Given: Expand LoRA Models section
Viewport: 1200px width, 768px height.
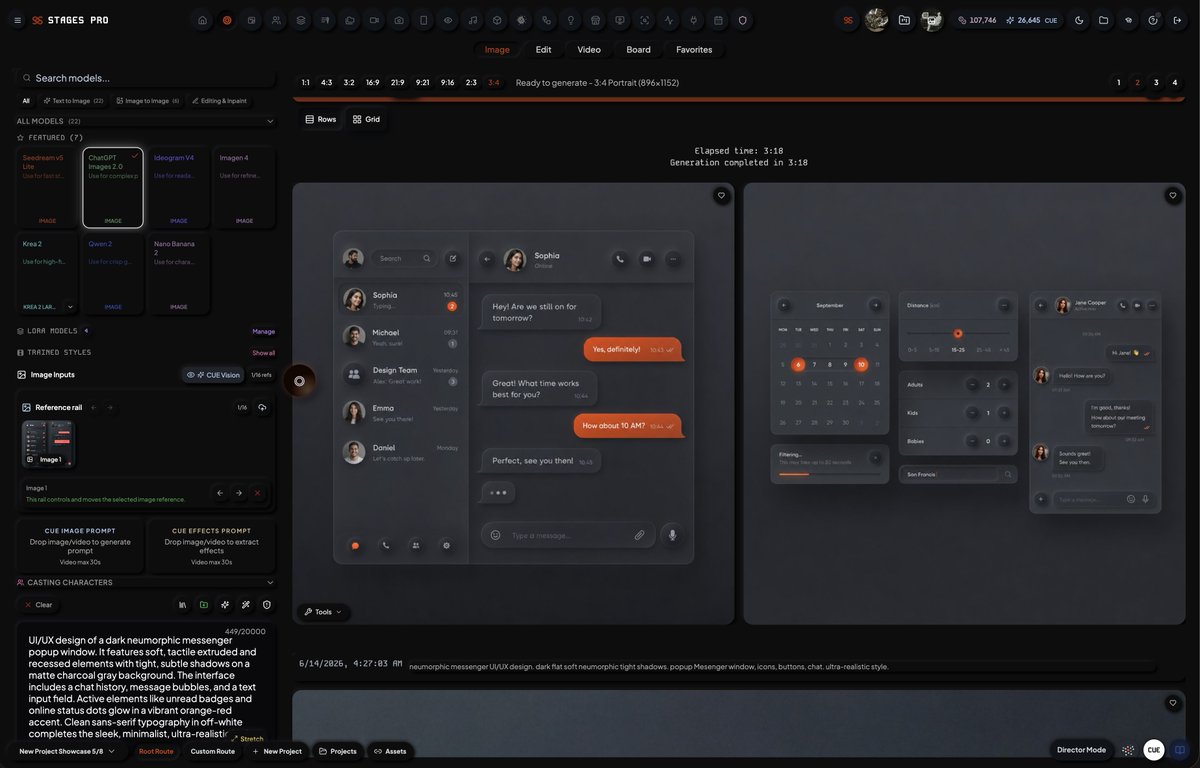Looking at the screenshot, I should click(x=52, y=331).
